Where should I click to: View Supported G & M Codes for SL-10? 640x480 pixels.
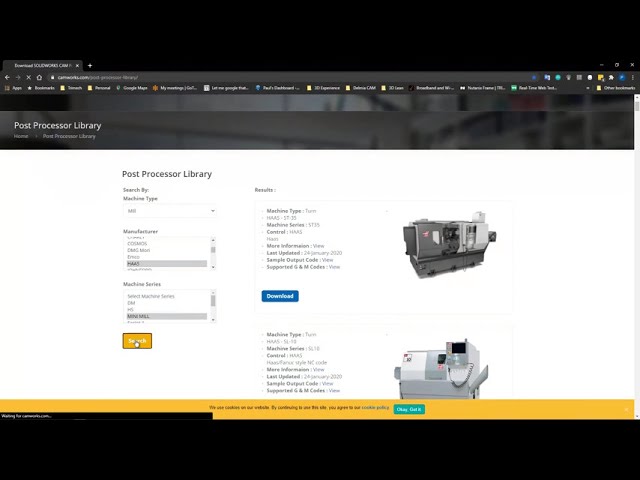[334, 391]
